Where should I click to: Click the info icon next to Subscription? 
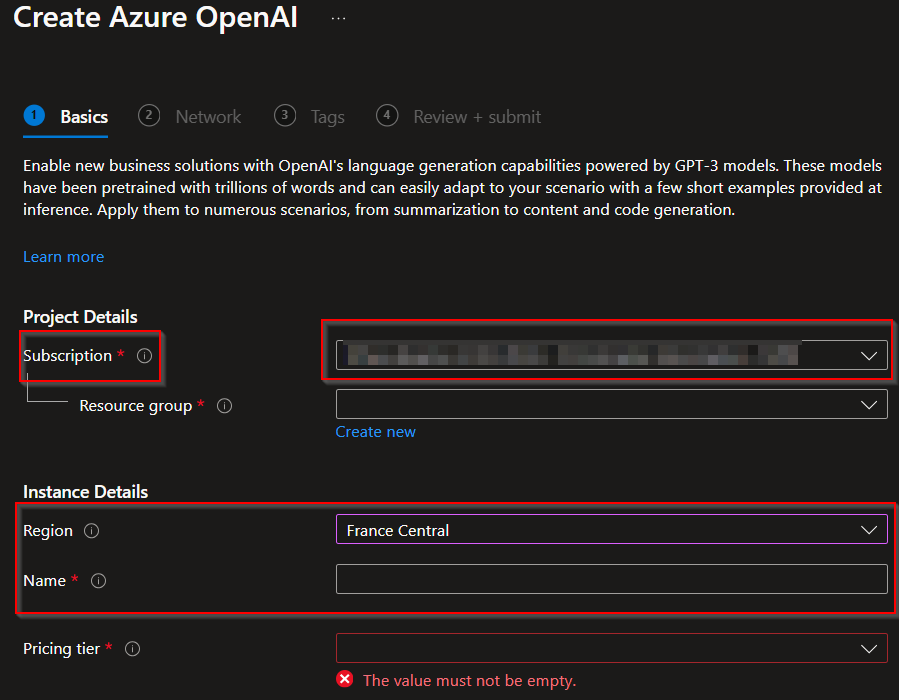tap(144, 356)
